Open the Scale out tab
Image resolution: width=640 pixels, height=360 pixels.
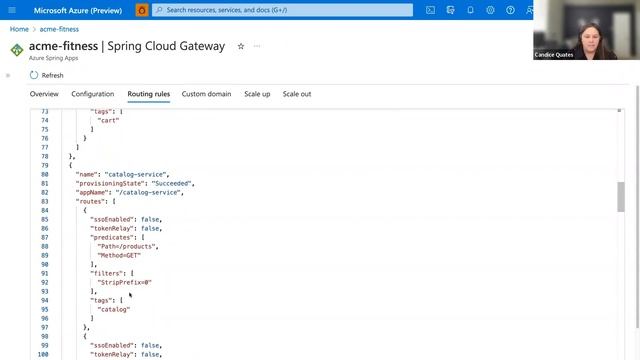pos(297,94)
